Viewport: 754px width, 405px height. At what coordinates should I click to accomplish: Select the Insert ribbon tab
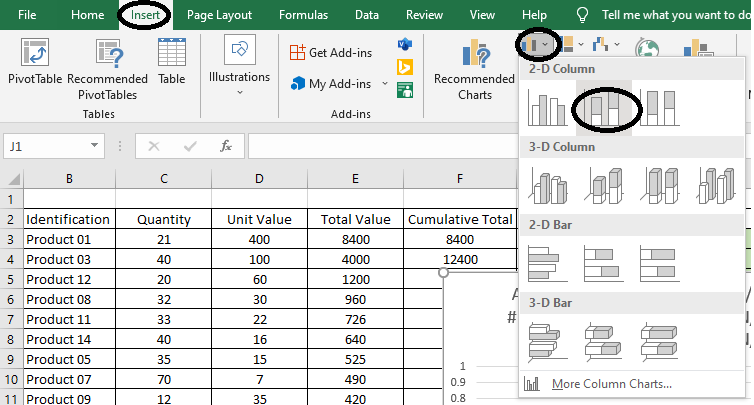coord(145,15)
